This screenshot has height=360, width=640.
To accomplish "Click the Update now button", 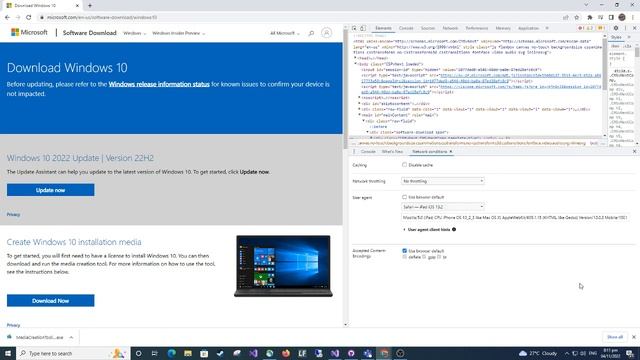I will point(51,190).
